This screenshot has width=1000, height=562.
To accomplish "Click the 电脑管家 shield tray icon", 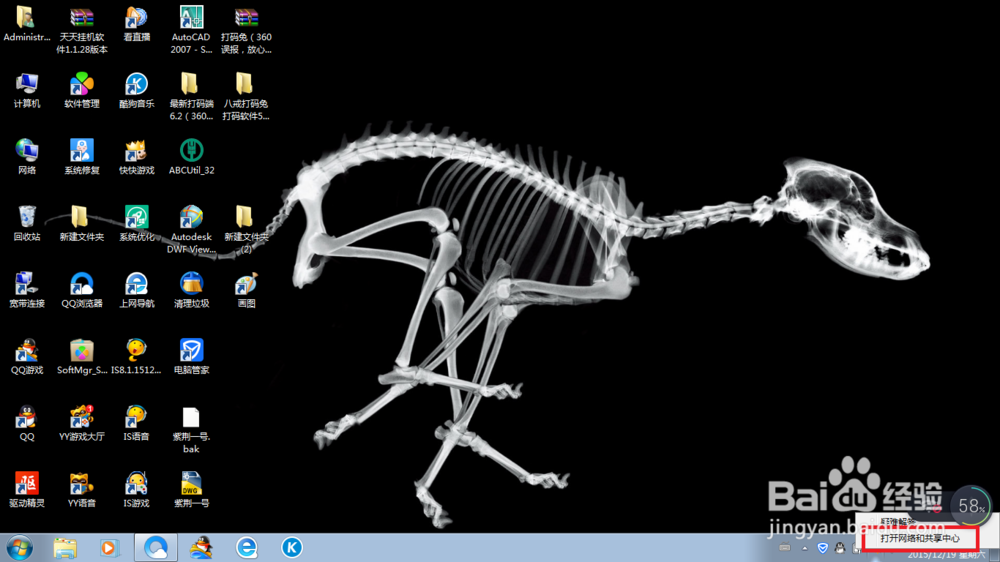I will tap(823, 548).
